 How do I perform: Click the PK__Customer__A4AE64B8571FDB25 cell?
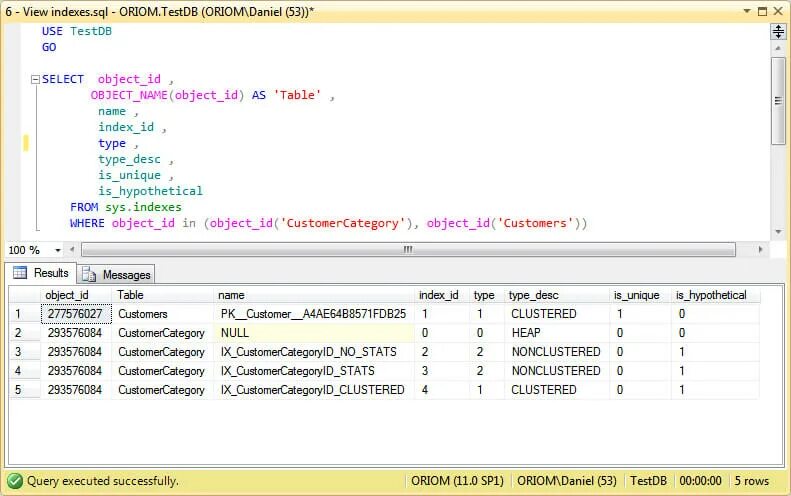coord(314,314)
